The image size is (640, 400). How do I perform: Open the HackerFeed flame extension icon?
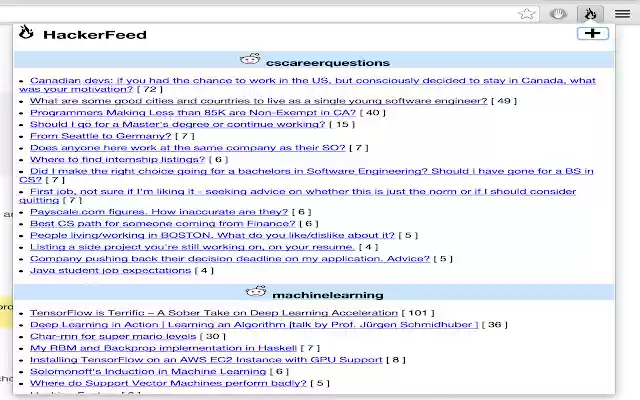click(x=590, y=14)
